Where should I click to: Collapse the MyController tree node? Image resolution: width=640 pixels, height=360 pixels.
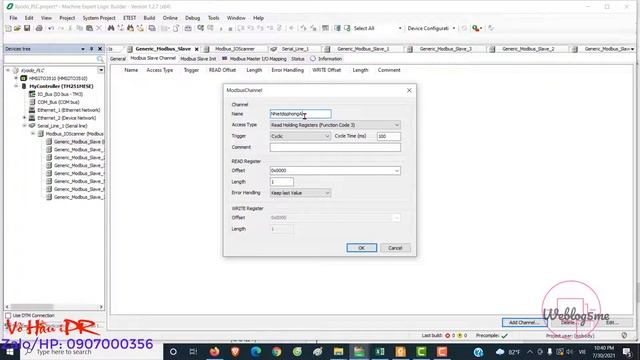[16, 86]
